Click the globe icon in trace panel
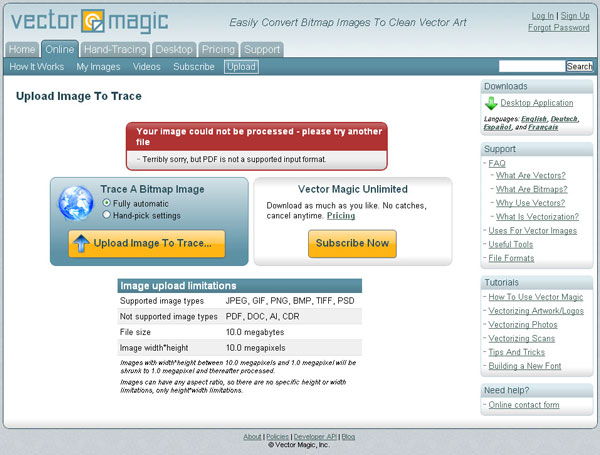600x455 pixels. (75, 201)
